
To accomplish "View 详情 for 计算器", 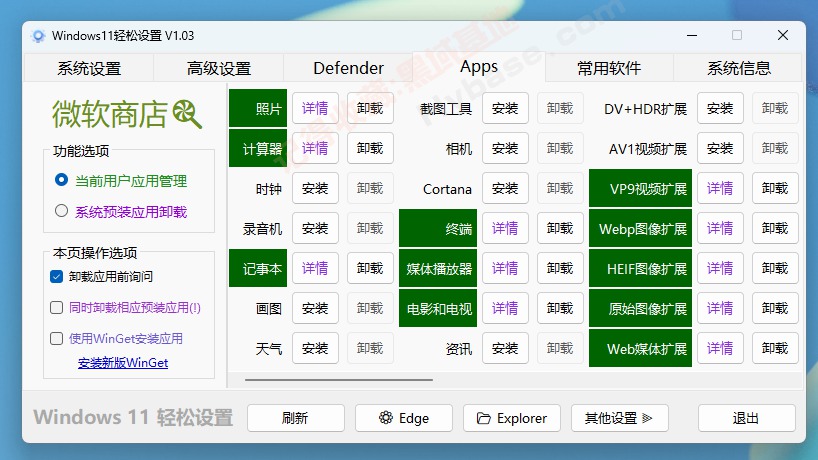I will (x=315, y=148).
